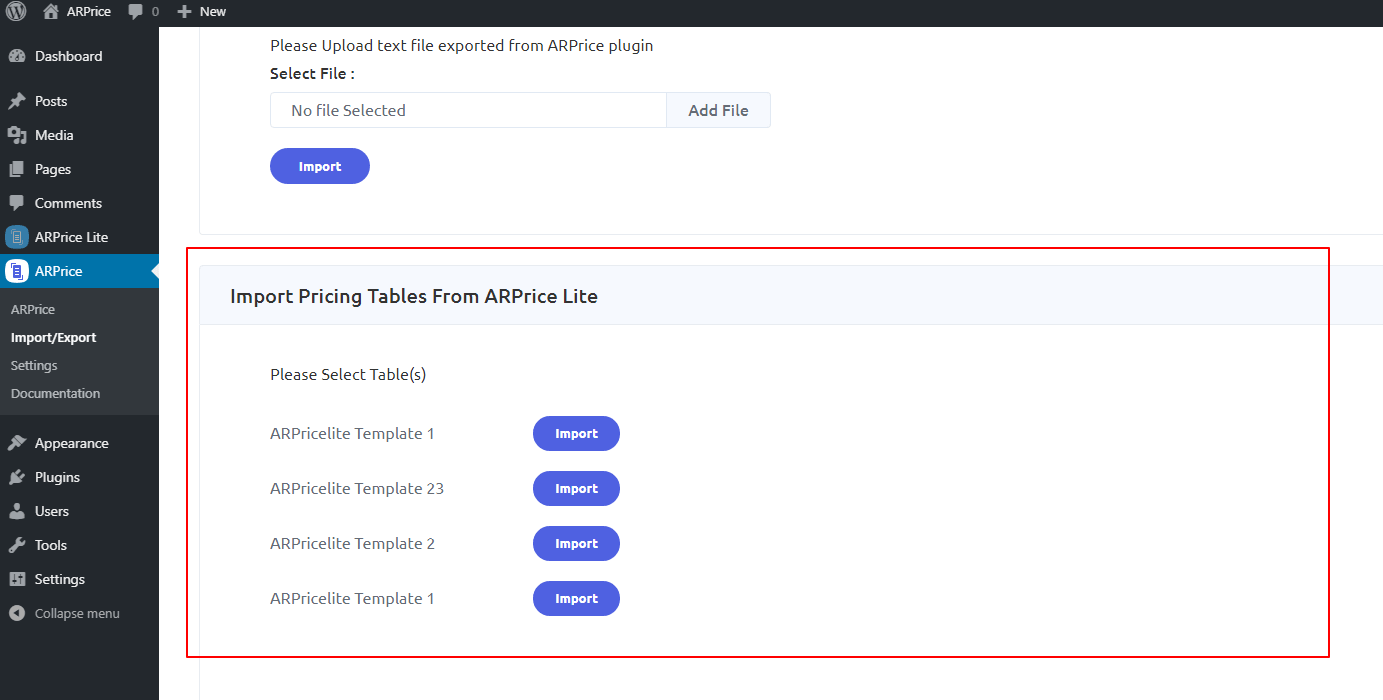Screen dimensions: 1383x700
Task: Open the Plugins plug icon
Action: pyautogui.click(x=16, y=477)
